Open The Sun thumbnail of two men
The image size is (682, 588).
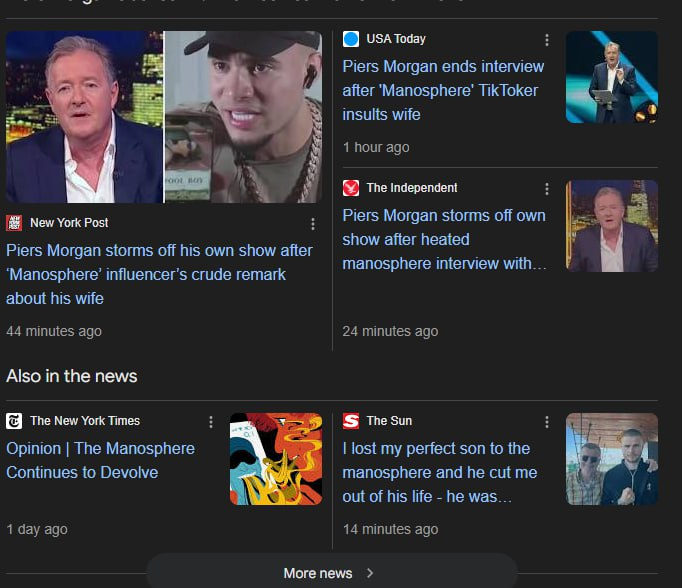tap(612, 459)
